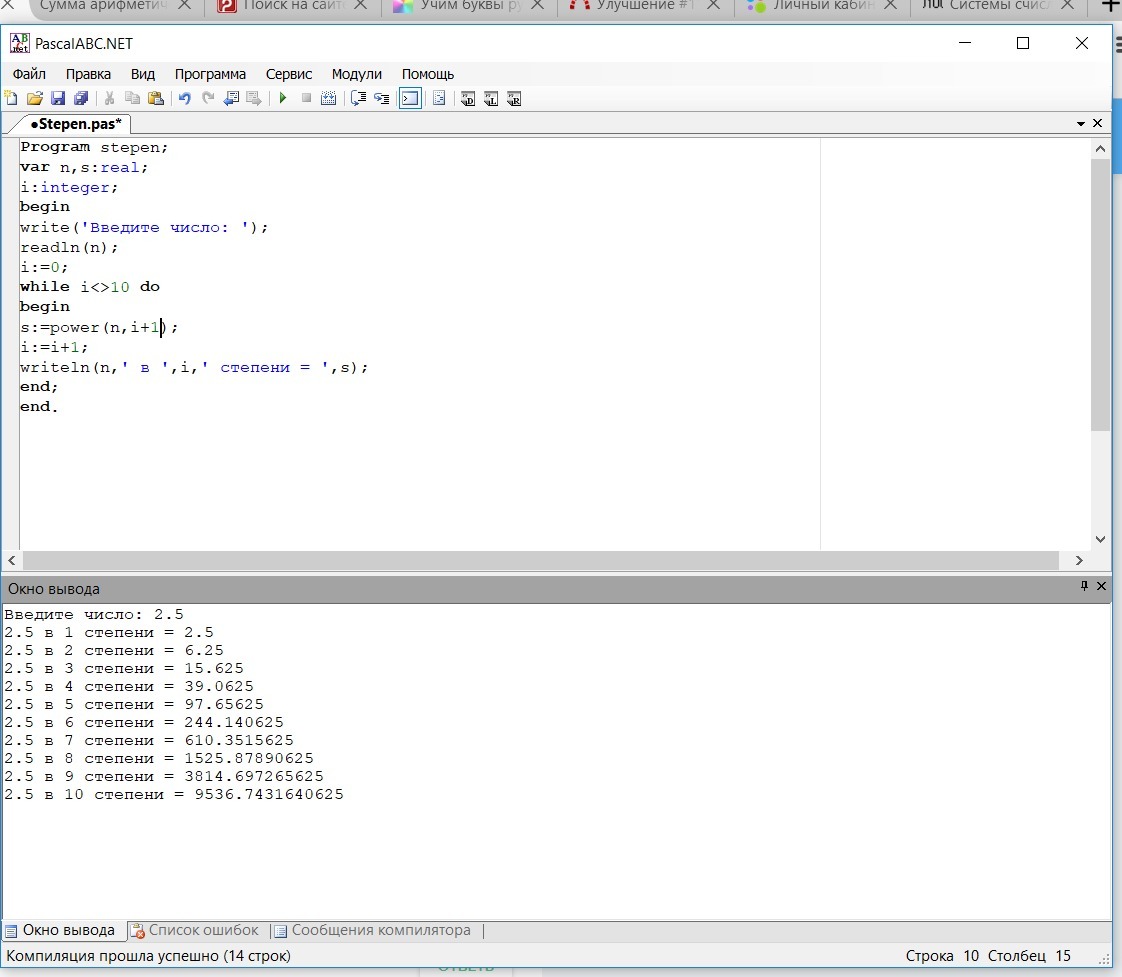Open the Программа menu
1122x977 pixels.
click(x=210, y=74)
